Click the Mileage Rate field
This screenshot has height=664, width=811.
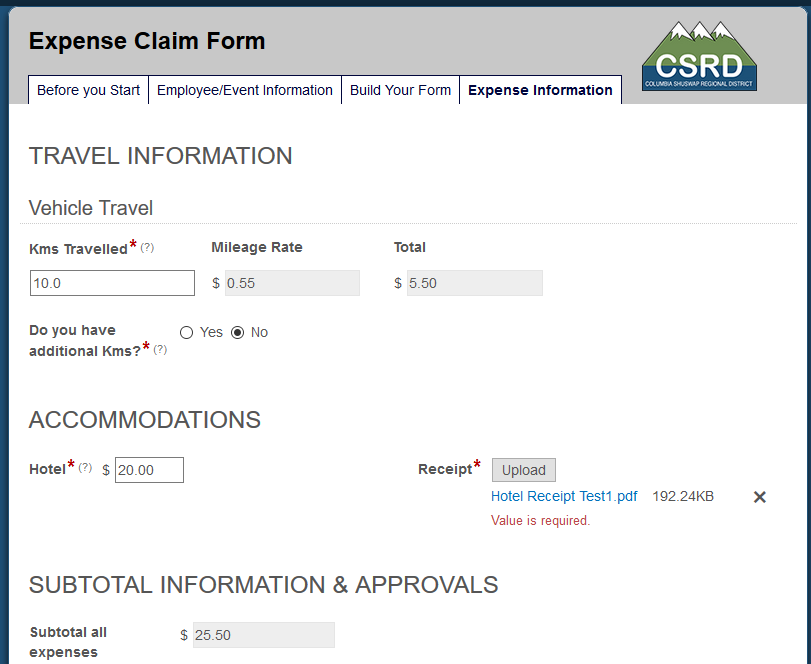(x=292, y=283)
